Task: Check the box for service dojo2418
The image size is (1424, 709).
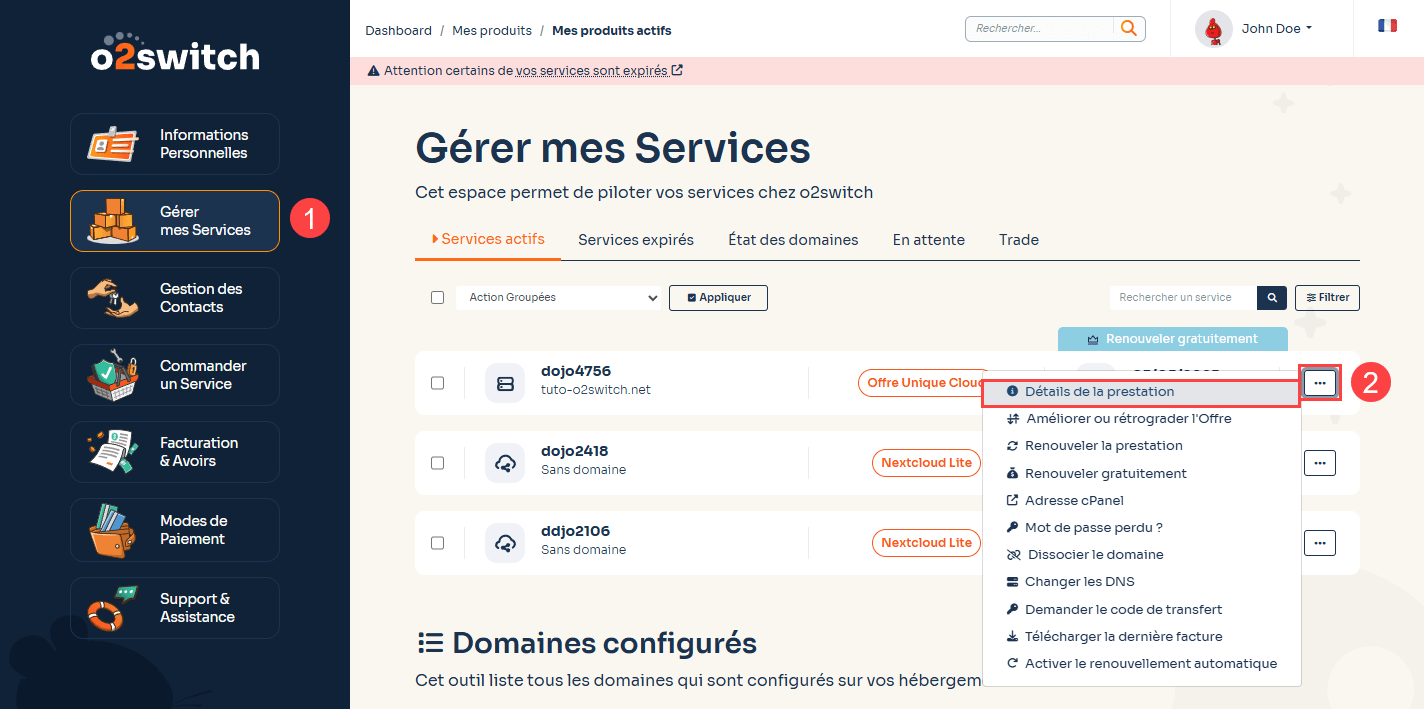Action: tap(437, 463)
